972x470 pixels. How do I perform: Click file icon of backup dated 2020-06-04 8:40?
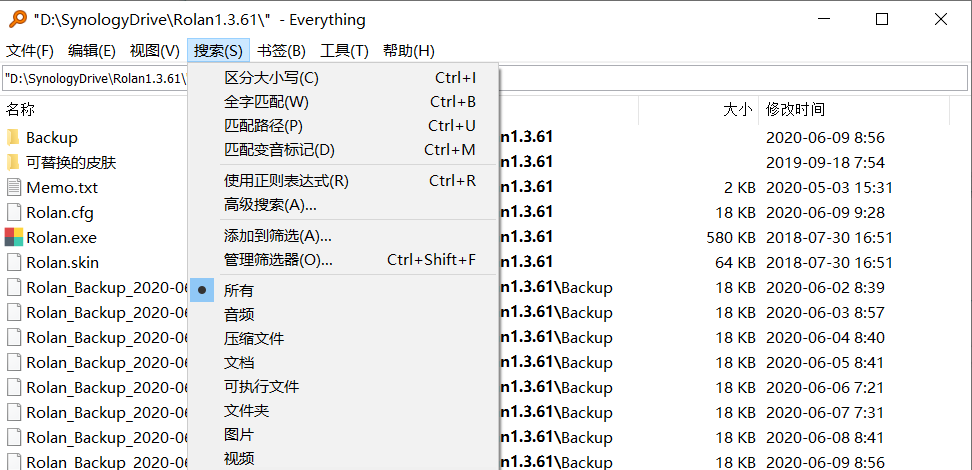tap(14, 337)
